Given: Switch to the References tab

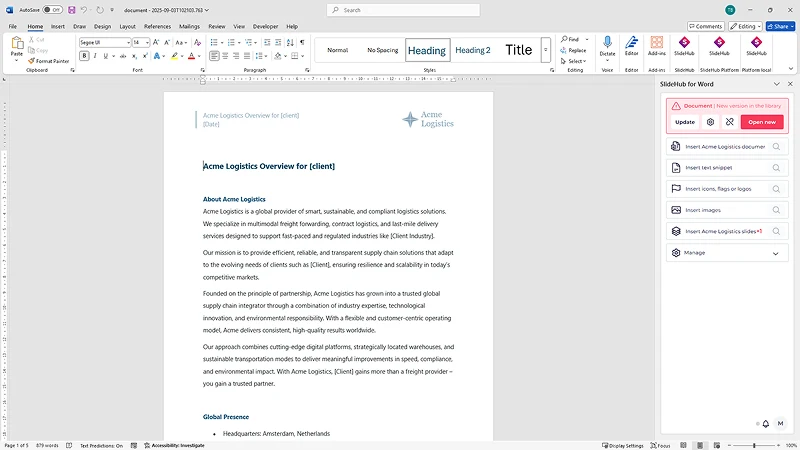Looking at the screenshot, I should [x=157, y=27].
